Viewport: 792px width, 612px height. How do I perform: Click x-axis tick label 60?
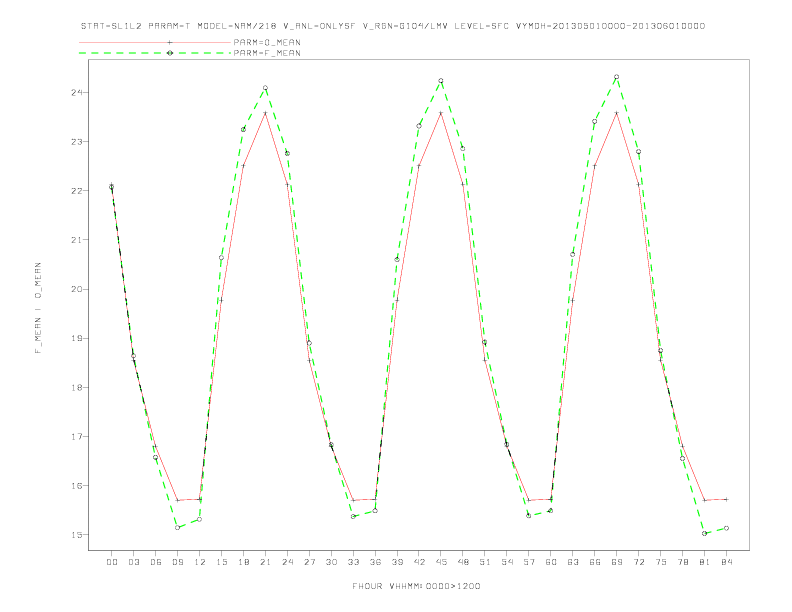point(551,562)
